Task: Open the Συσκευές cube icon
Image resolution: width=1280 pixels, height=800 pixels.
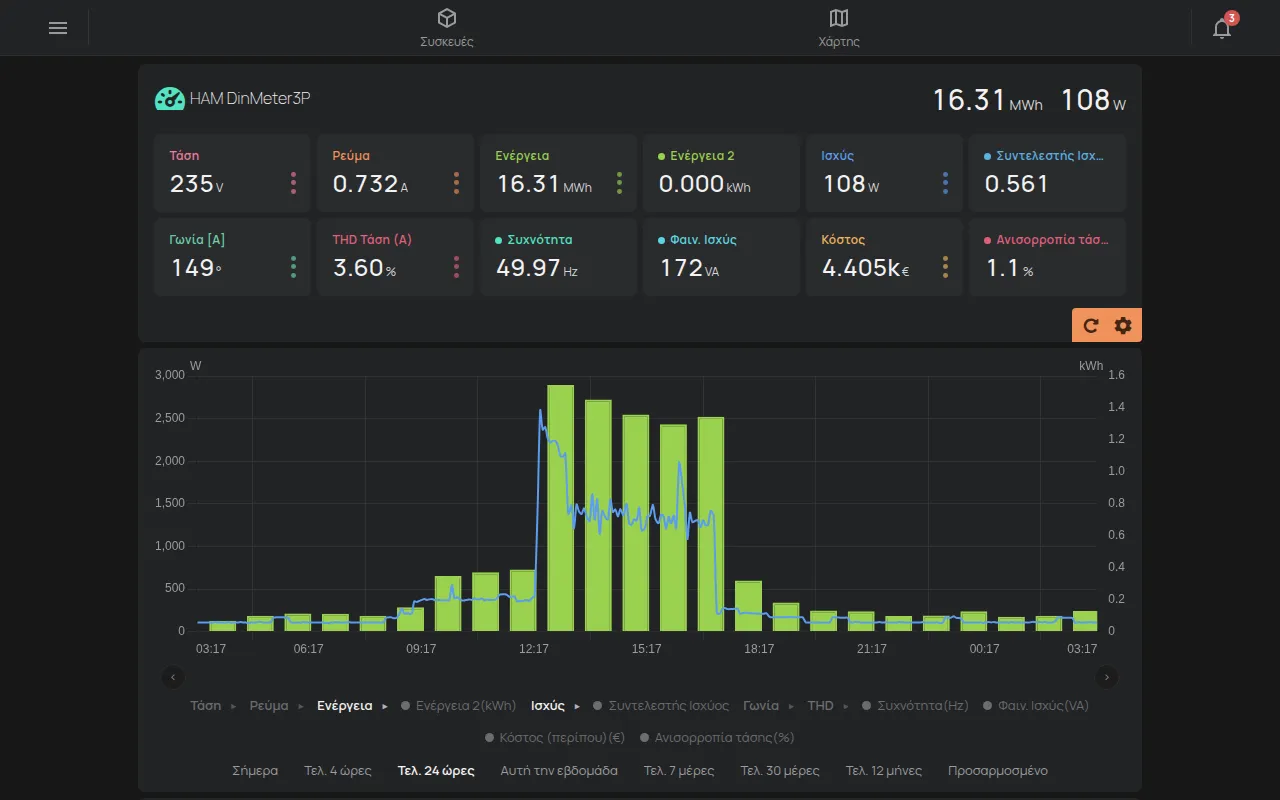Action: point(447,18)
